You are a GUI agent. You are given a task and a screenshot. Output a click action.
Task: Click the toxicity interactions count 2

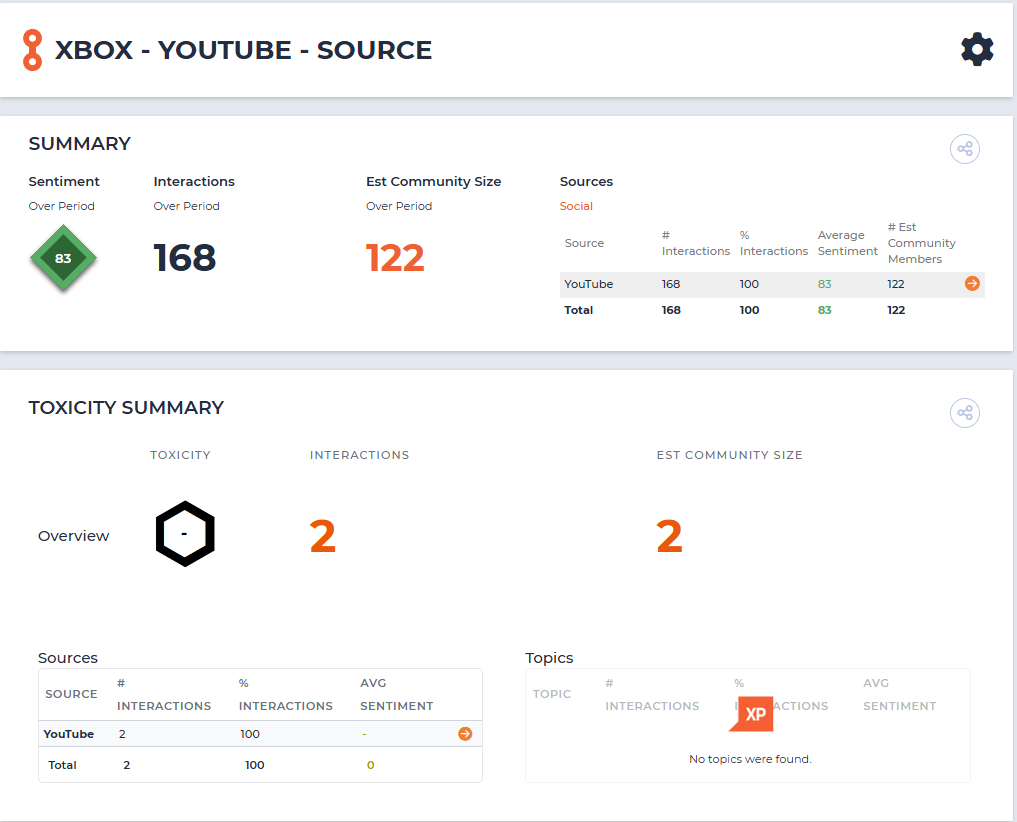(x=322, y=536)
